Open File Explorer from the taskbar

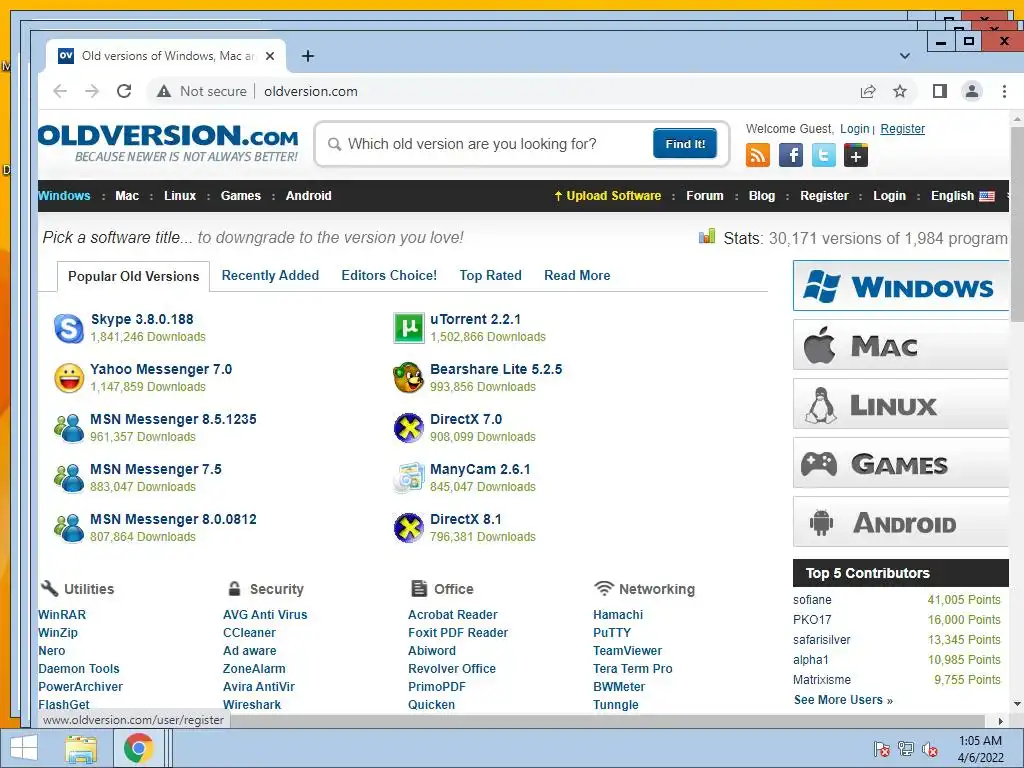tap(81, 748)
